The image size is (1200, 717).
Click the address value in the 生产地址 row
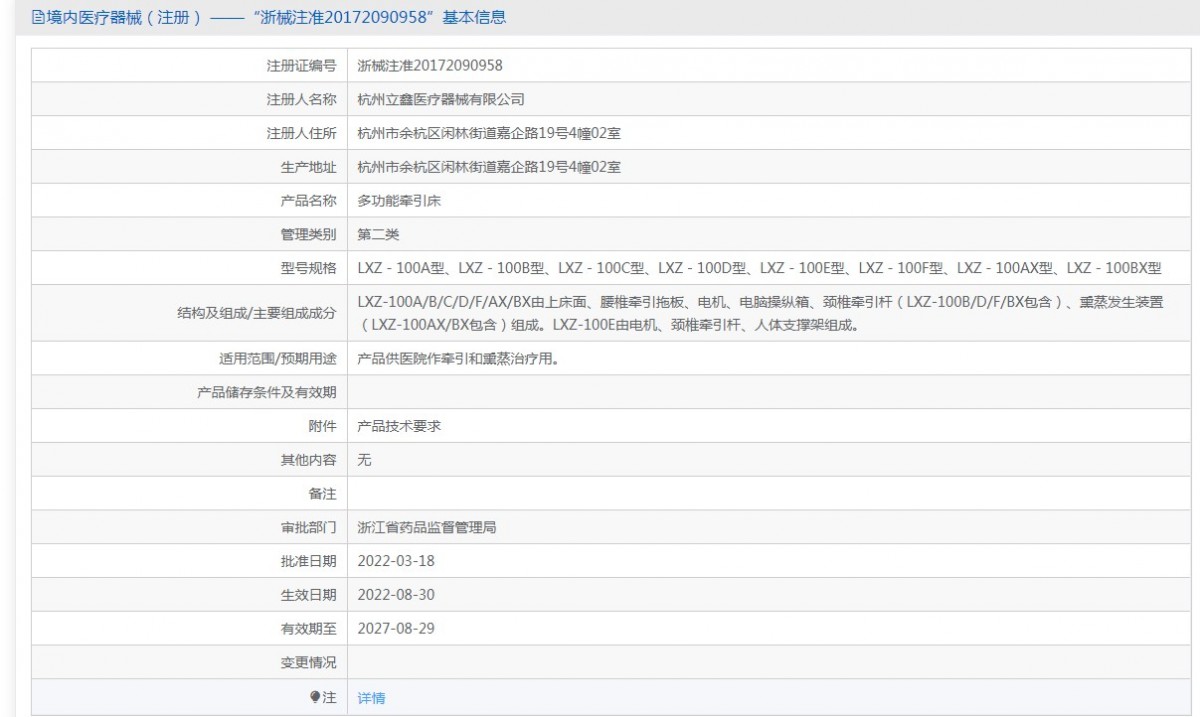point(489,167)
